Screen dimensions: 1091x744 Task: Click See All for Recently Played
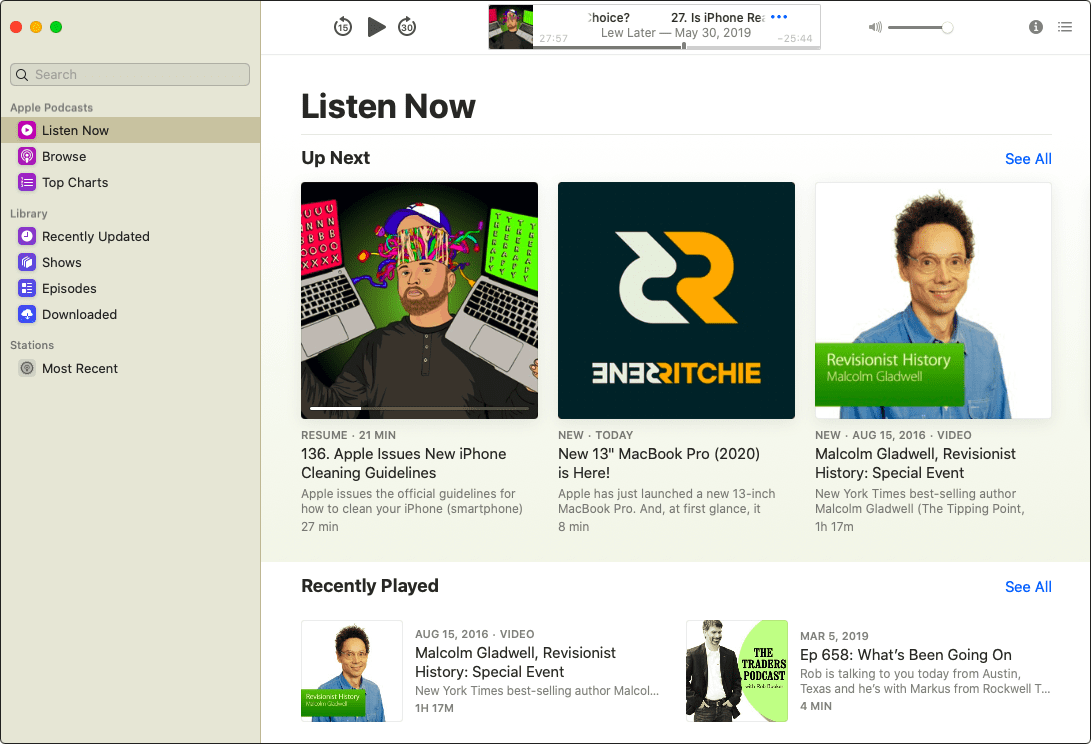pos(1028,587)
